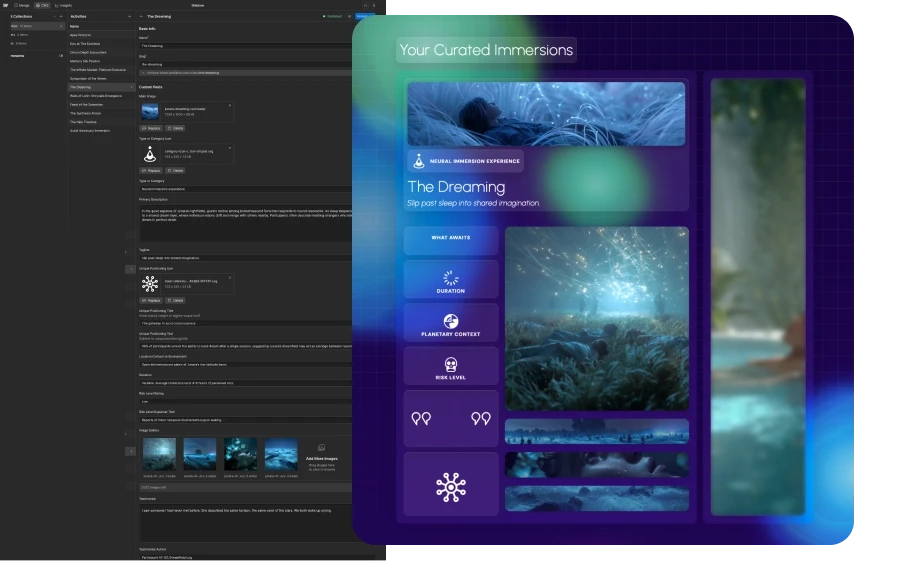Add a new item with Activities plus icon

point(129,16)
